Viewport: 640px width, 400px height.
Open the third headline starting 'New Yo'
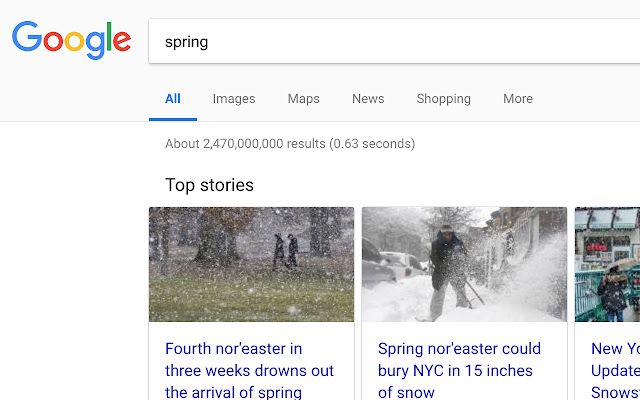point(614,370)
